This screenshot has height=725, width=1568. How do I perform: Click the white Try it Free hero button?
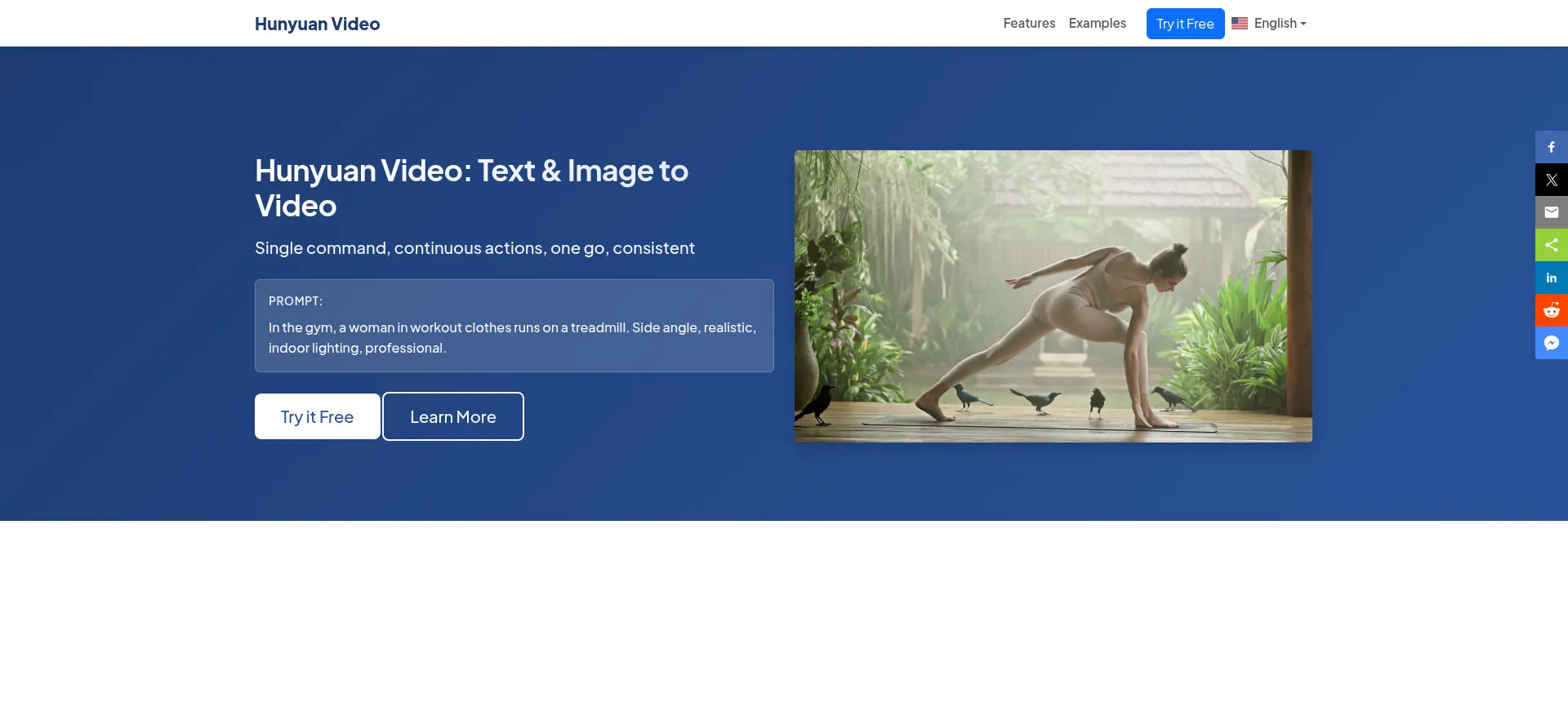pos(317,416)
